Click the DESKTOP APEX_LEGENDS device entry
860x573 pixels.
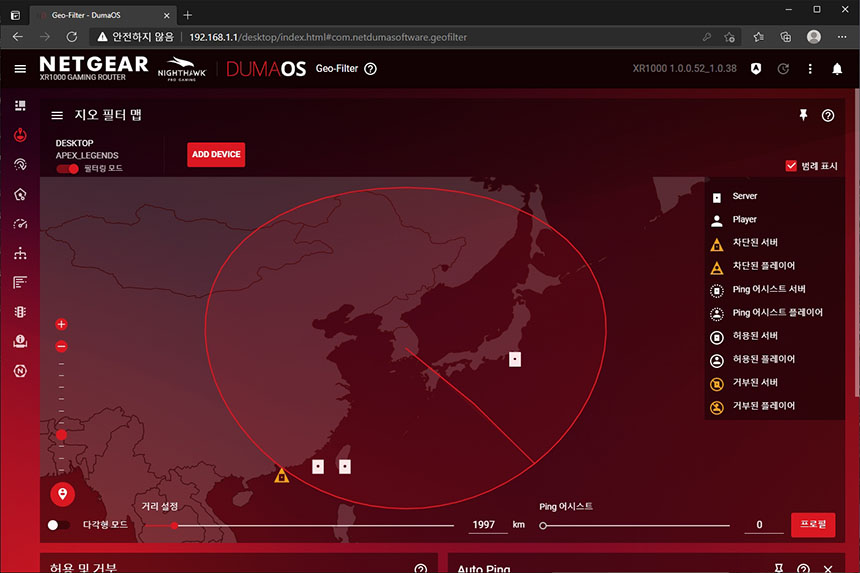tap(87, 149)
